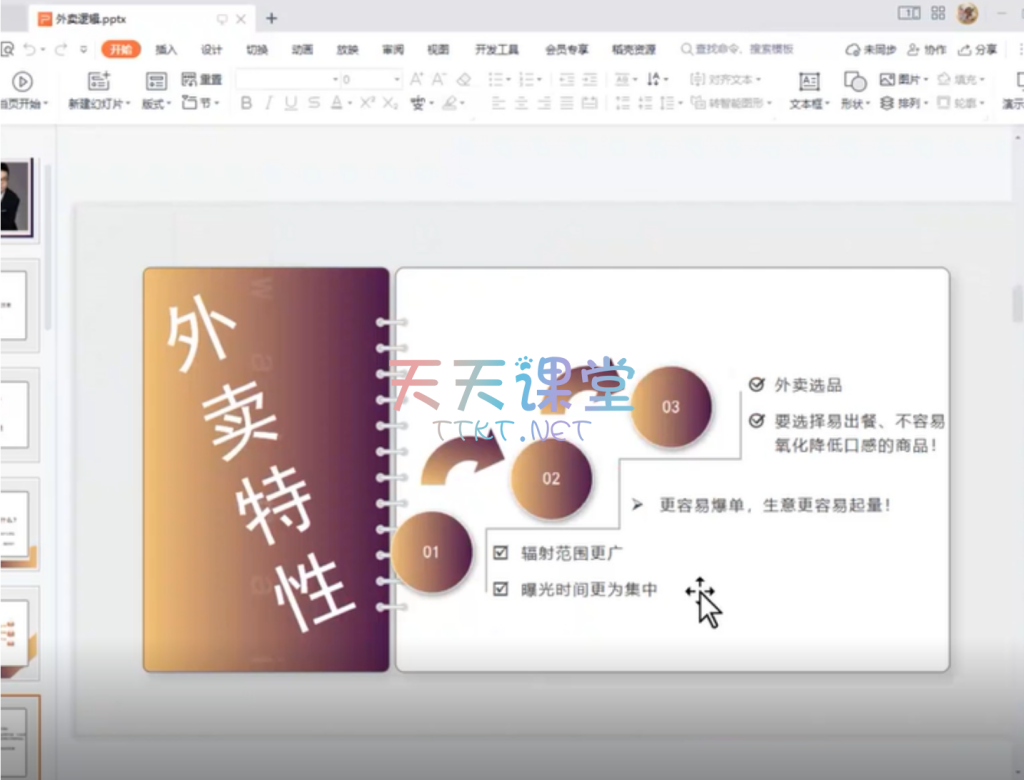Toggle the checkbox beside 辐射范围更广
Image resolution: width=1024 pixels, height=780 pixels.
click(x=501, y=552)
